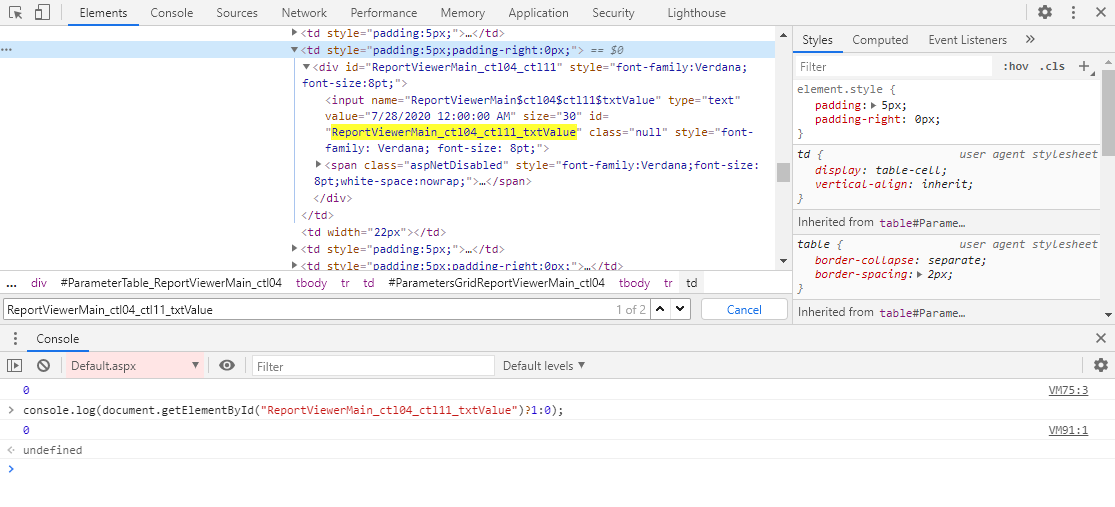
Task: Expand the span aspNetDisabled node
Action: click(x=319, y=164)
